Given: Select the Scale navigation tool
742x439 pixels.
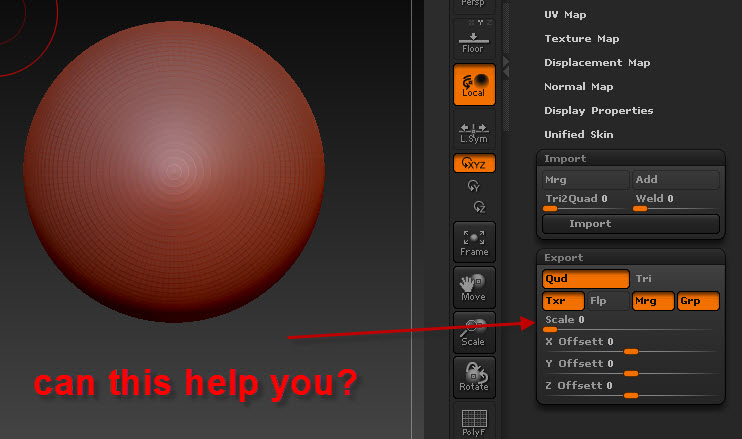Looking at the screenshot, I should point(474,332).
